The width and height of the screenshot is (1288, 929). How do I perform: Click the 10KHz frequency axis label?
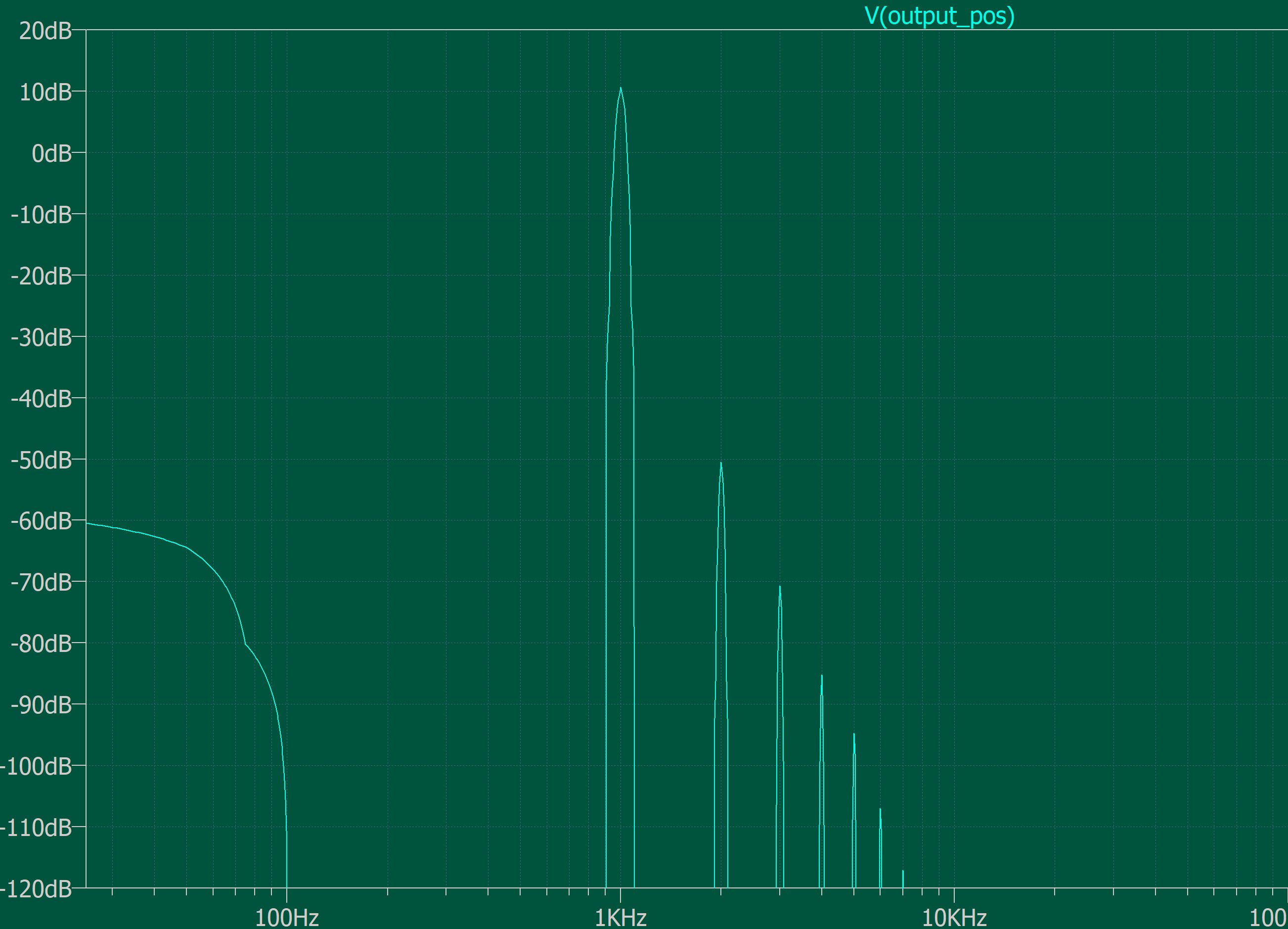(x=954, y=918)
